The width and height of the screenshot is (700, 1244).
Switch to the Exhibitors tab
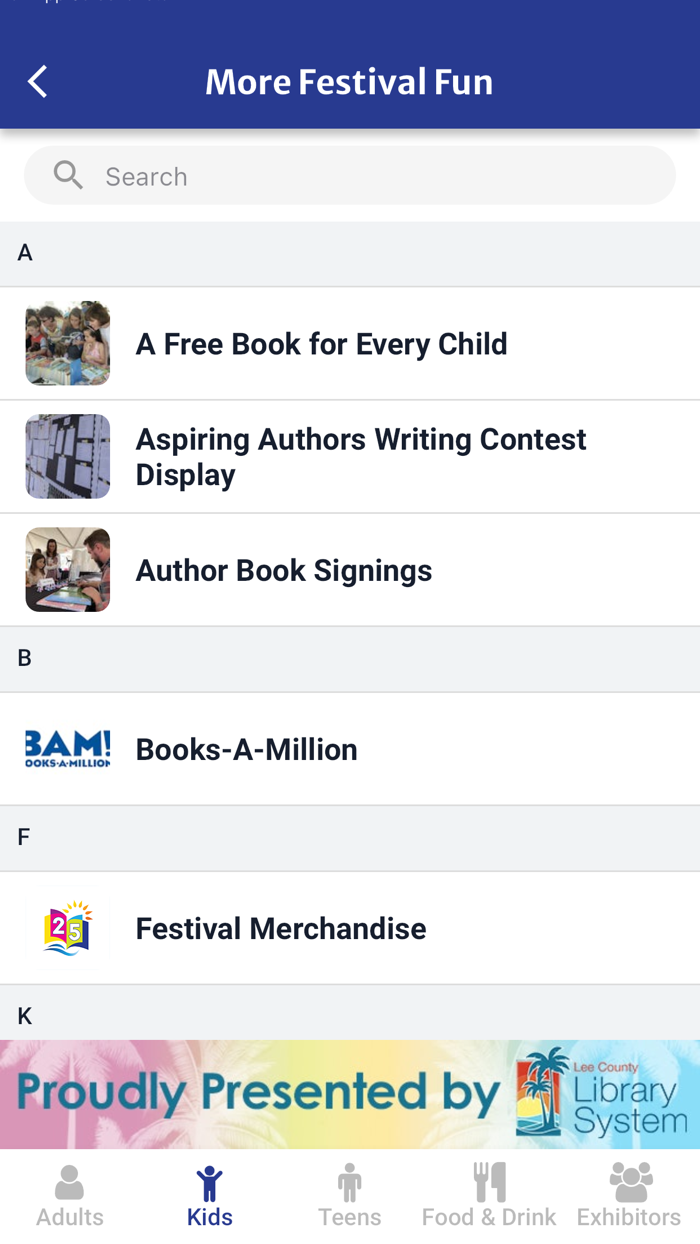point(628,1195)
